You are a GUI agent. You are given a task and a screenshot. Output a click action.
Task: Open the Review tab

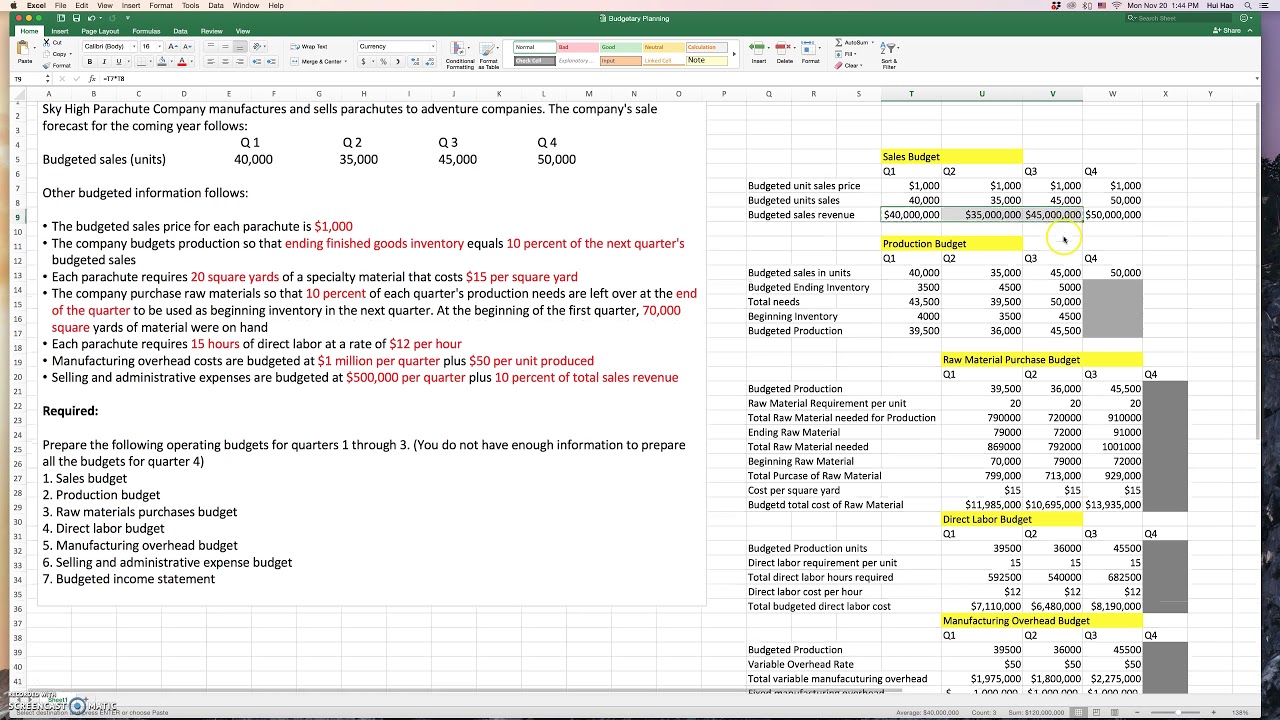pos(211,31)
